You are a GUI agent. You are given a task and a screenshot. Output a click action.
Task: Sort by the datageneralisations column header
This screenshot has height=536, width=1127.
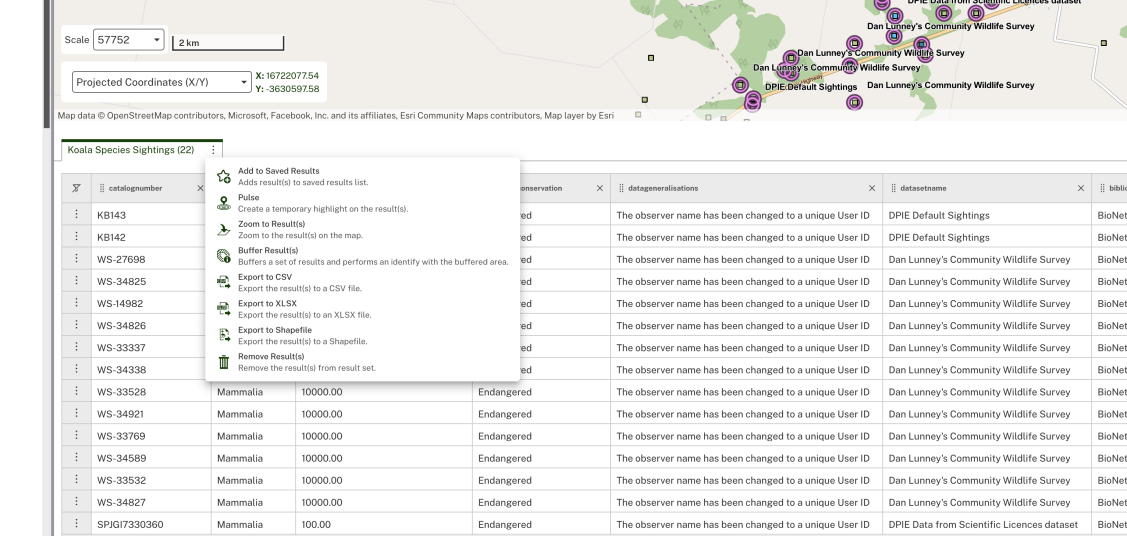coord(663,188)
